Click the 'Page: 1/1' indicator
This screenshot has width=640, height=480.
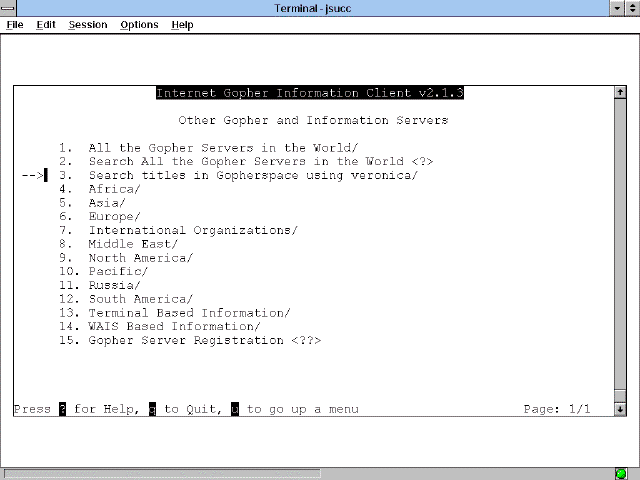click(557, 409)
